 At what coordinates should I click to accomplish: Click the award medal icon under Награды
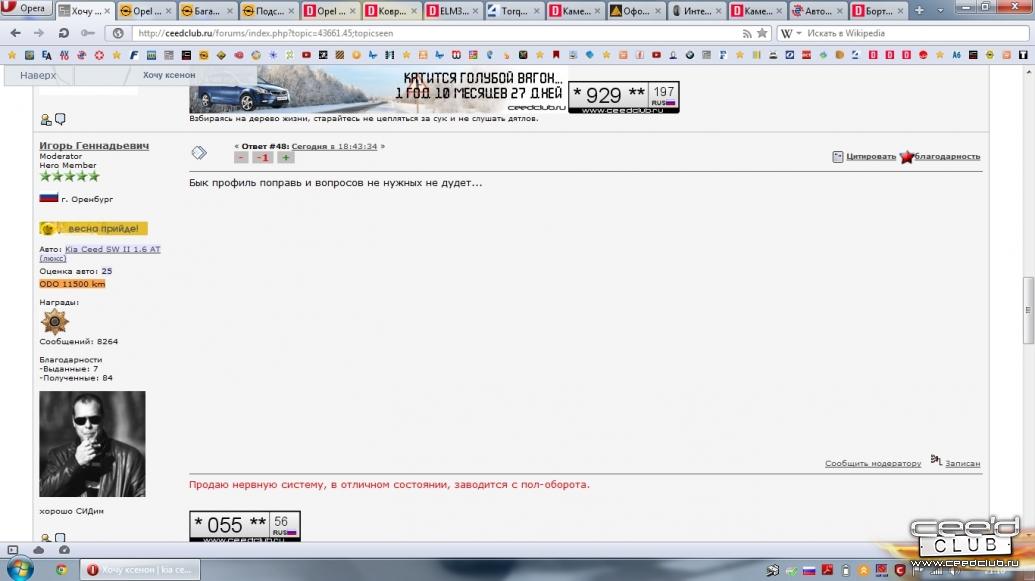(x=54, y=322)
